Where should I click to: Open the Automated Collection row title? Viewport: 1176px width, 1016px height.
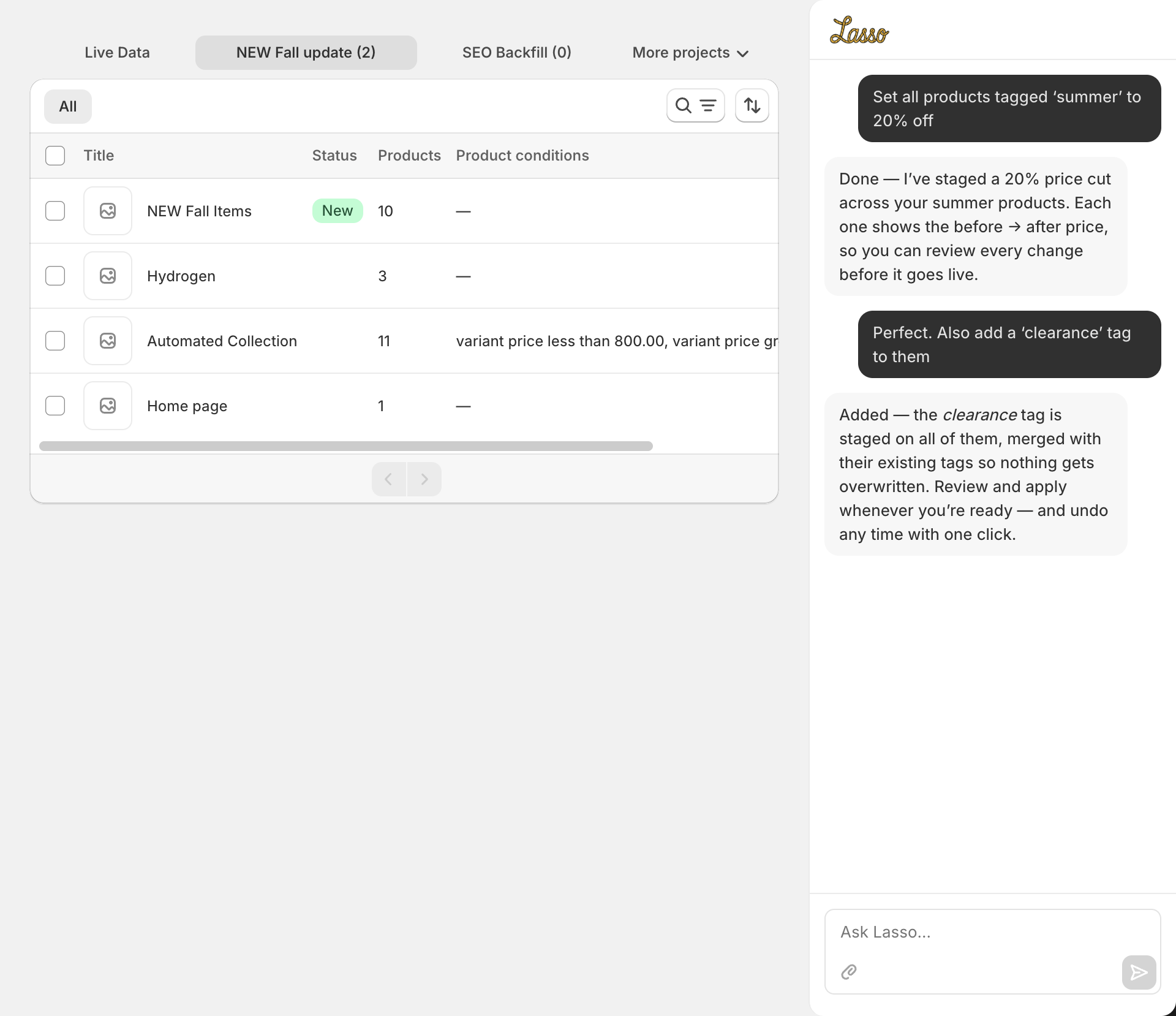(222, 341)
